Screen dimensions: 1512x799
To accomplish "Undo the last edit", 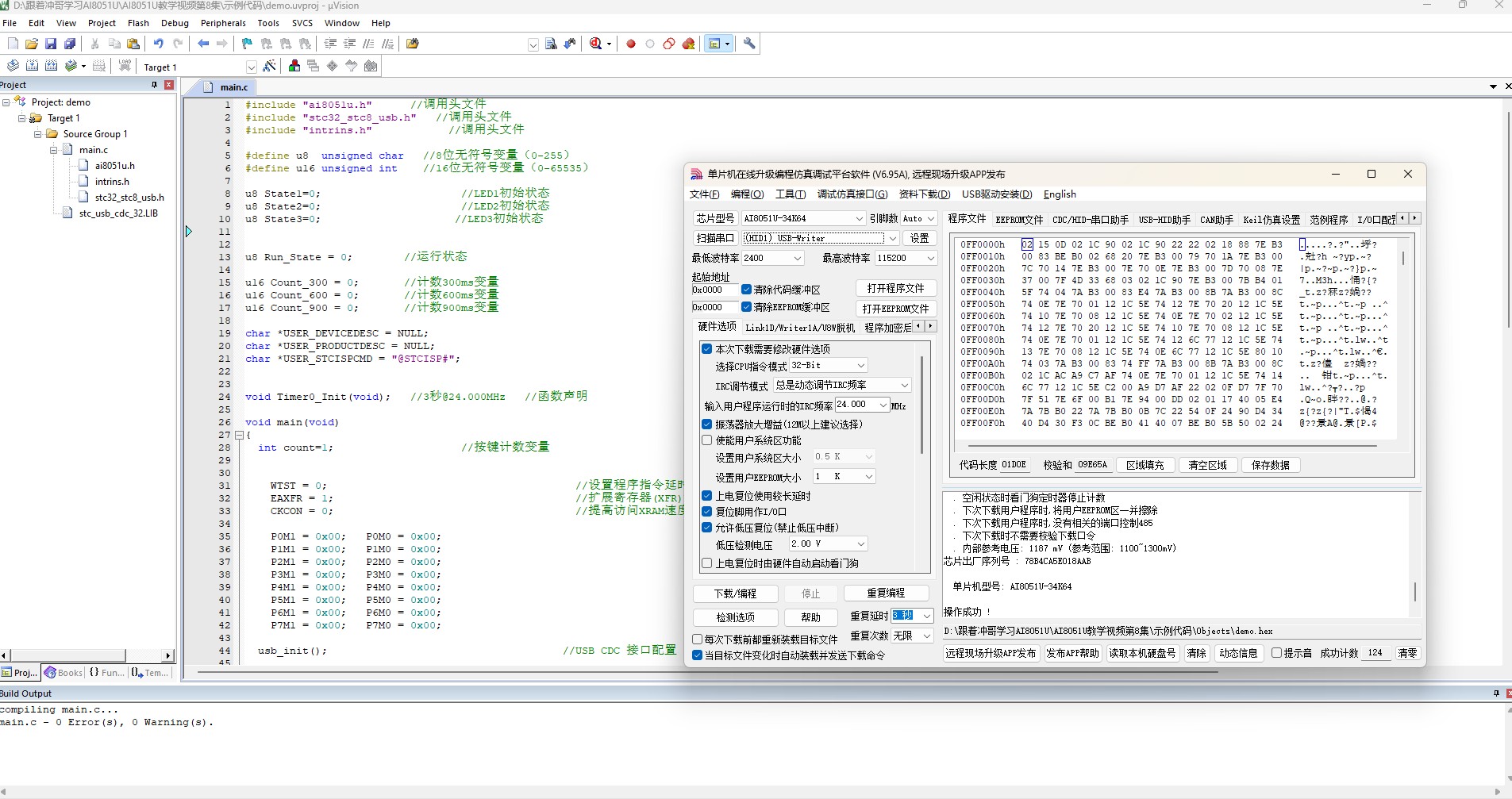I will pyautogui.click(x=159, y=44).
